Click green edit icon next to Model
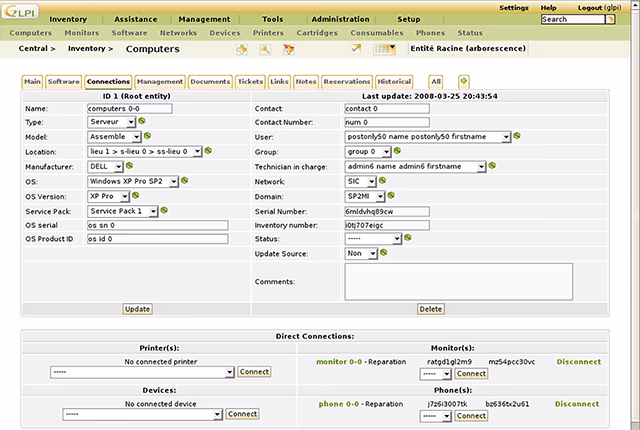640x430 pixels. click(147, 135)
